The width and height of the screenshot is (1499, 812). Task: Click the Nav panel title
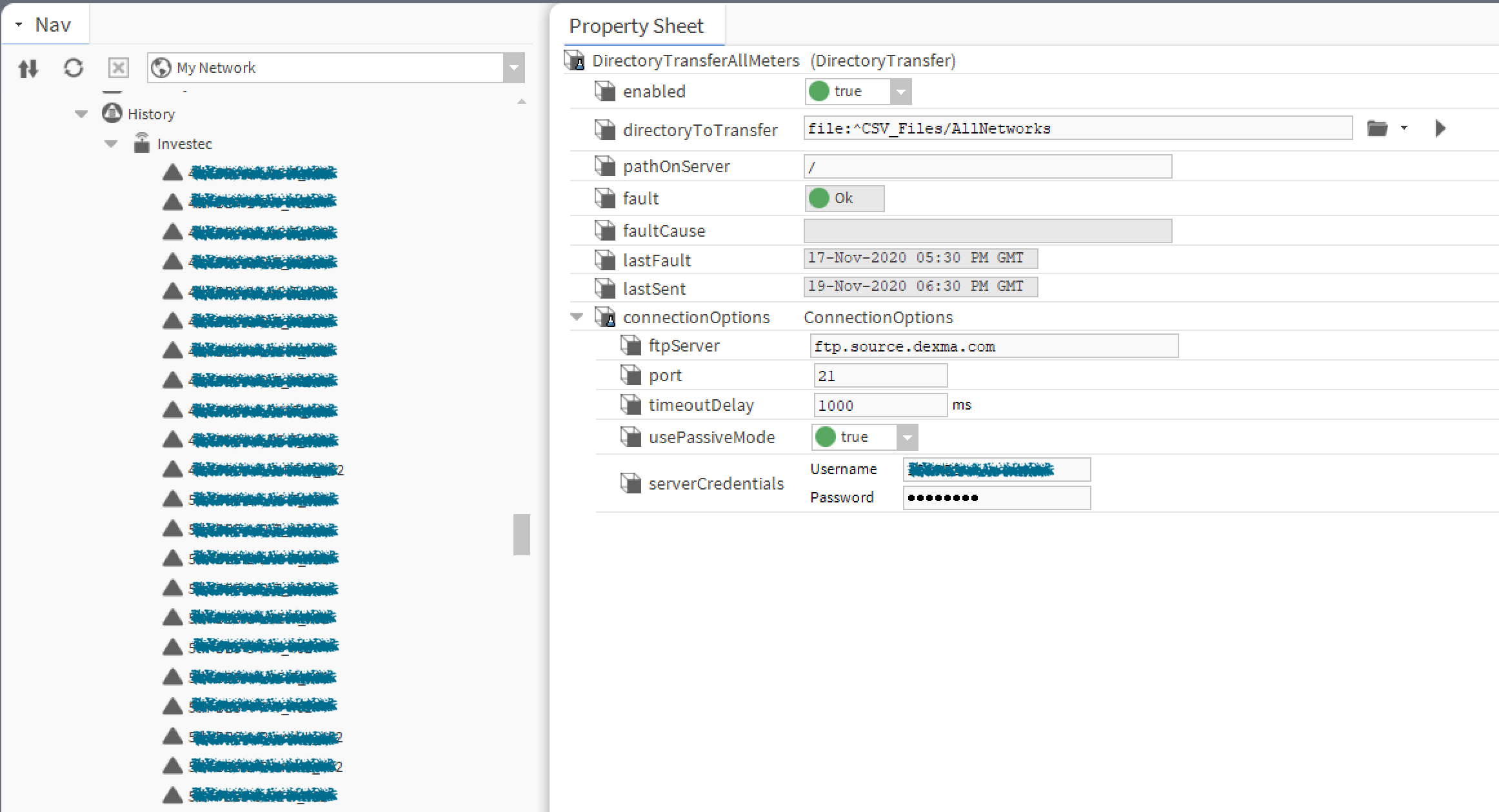pos(53,25)
